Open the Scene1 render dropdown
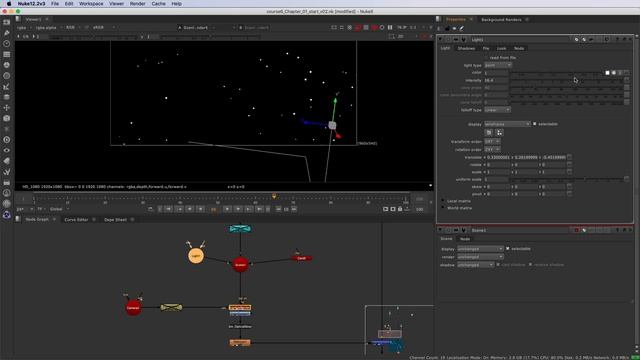640x360 pixels. pyautogui.click(x=480, y=257)
